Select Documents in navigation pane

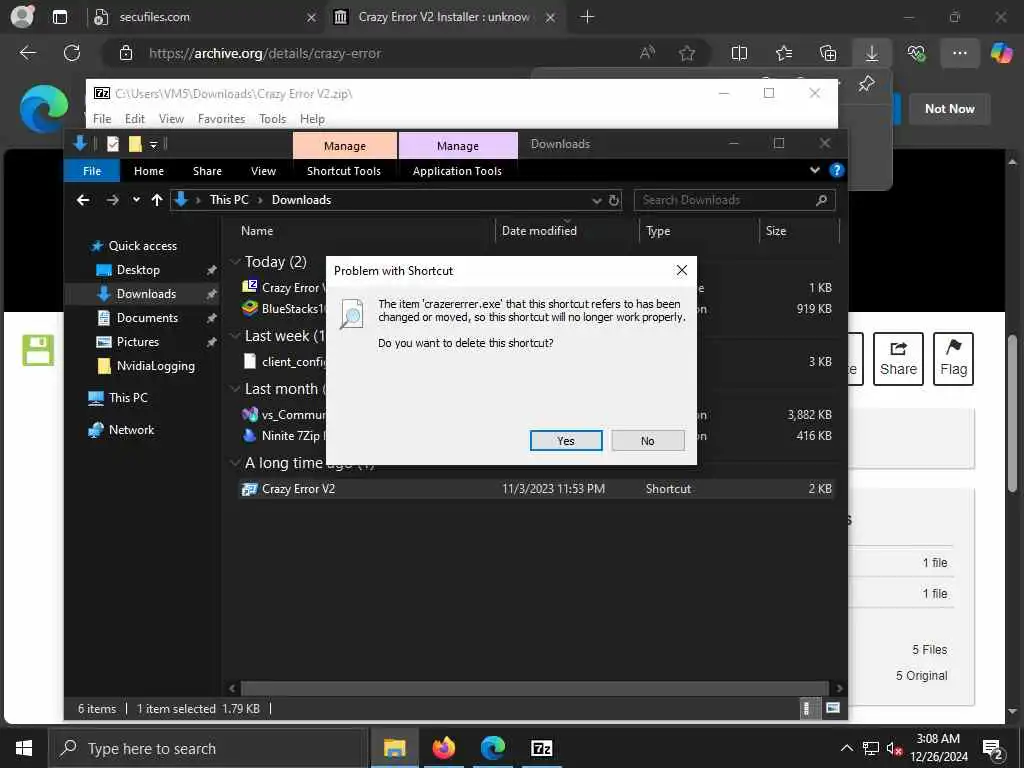pos(147,318)
